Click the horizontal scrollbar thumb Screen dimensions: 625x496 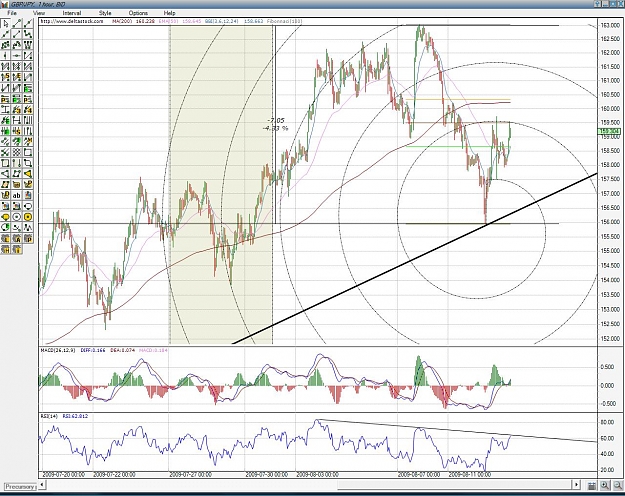click(x=454, y=485)
